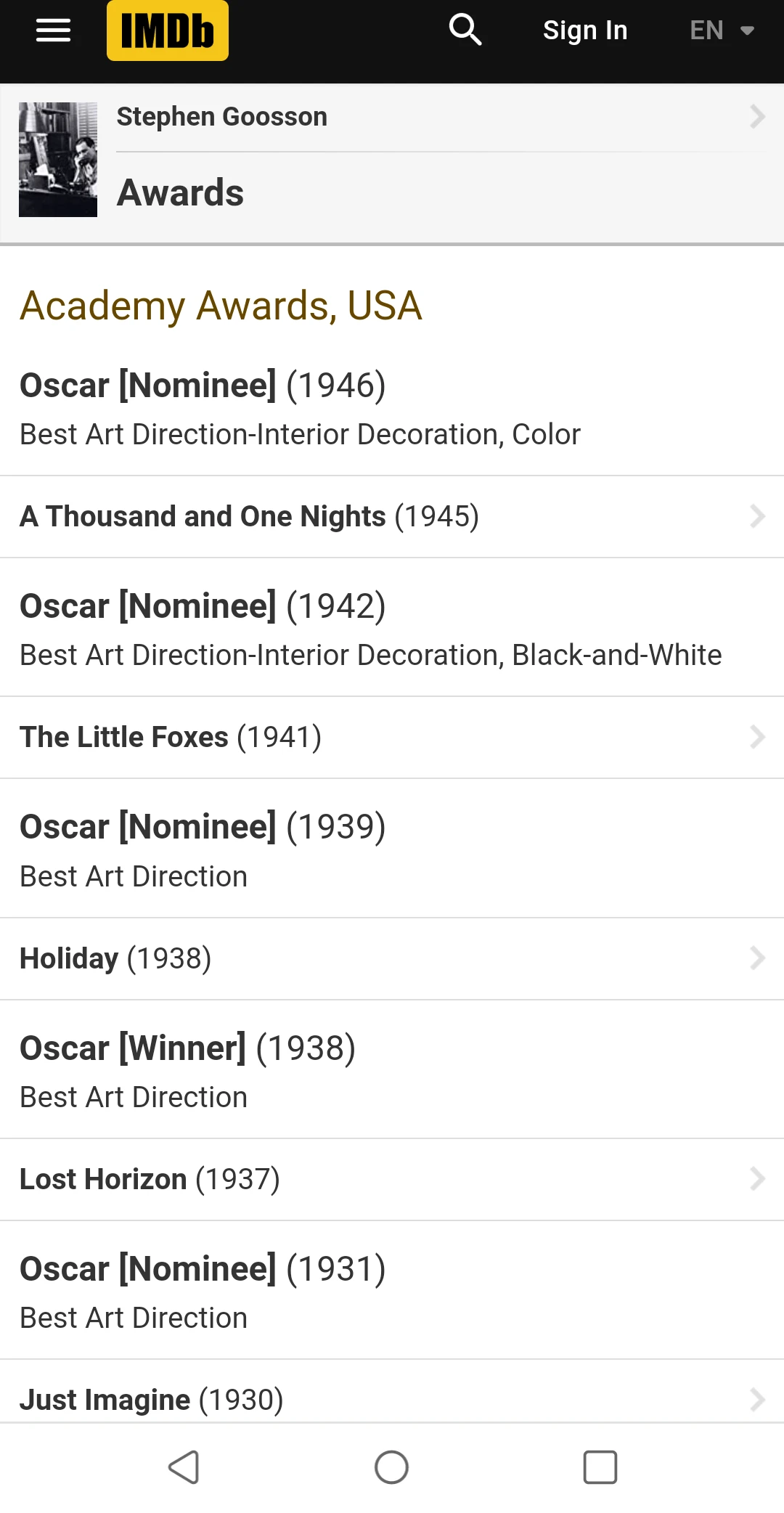Open the Just Imagine (1930) entry
Screen dimensions: 784x1513
tap(151, 1400)
